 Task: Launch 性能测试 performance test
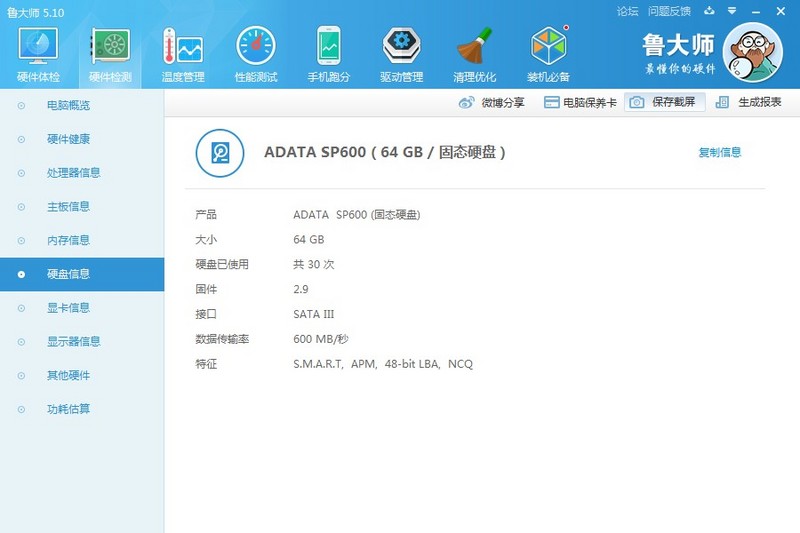[256, 54]
